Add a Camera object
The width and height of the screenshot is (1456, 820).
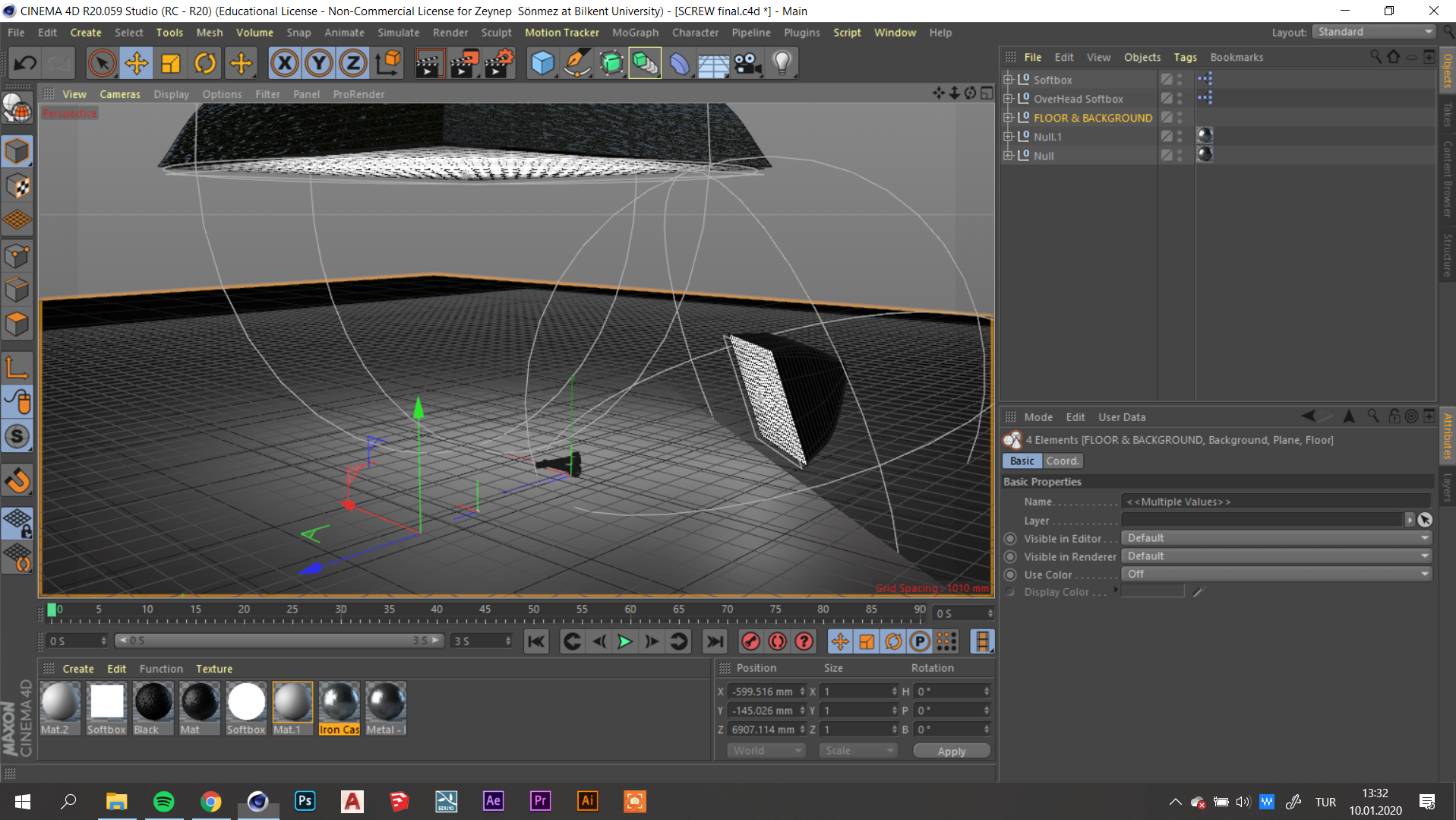(747, 63)
